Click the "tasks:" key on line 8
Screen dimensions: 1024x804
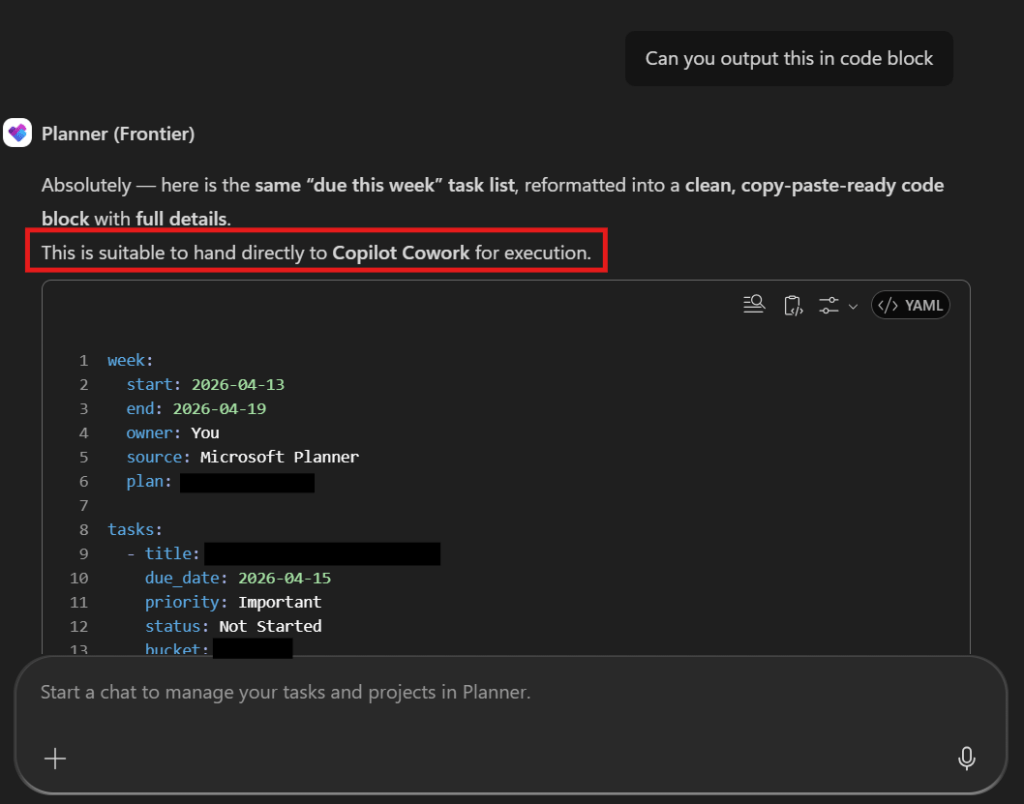135,530
